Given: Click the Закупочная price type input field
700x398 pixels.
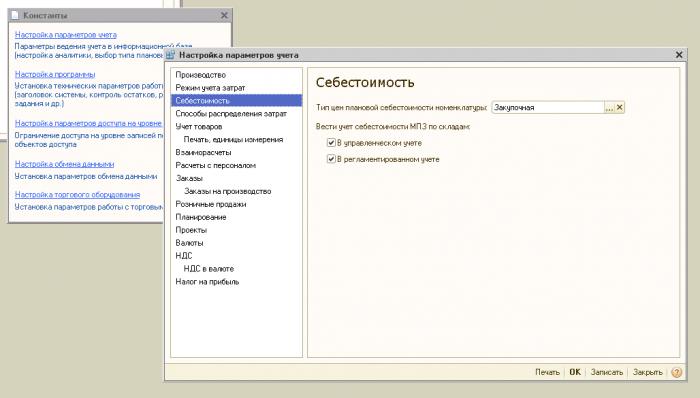Looking at the screenshot, I should pyautogui.click(x=548, y=107).
